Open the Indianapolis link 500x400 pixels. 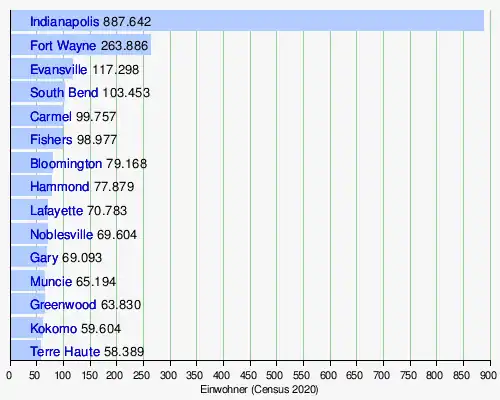tap(65, 22)
